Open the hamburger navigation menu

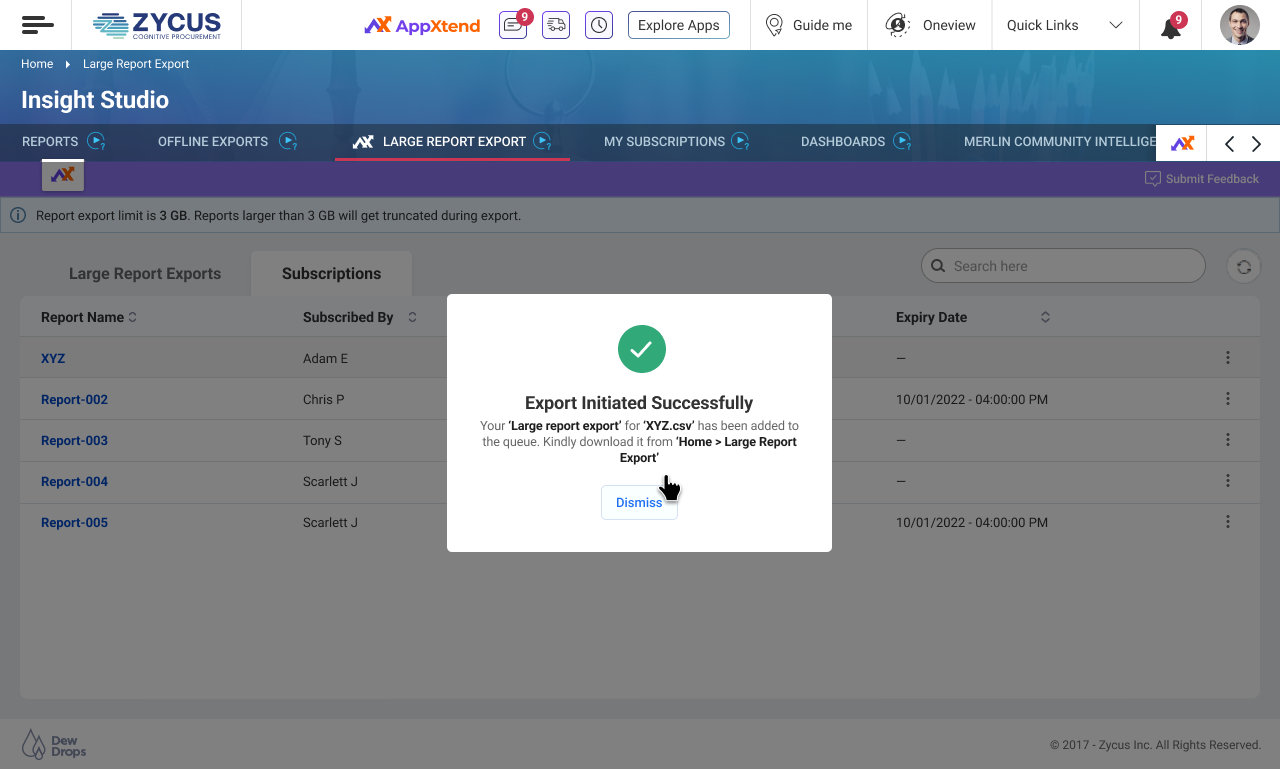pos(37,25)
